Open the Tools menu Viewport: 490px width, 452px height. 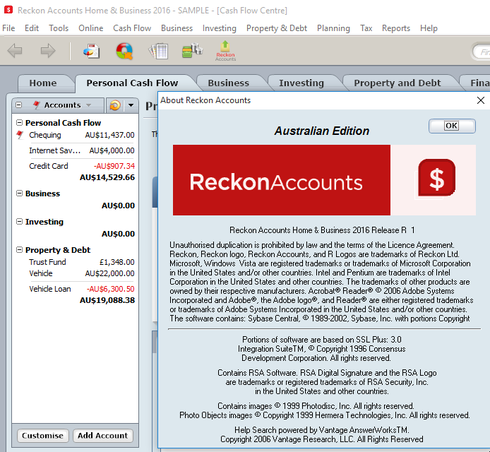click(59, 28)
